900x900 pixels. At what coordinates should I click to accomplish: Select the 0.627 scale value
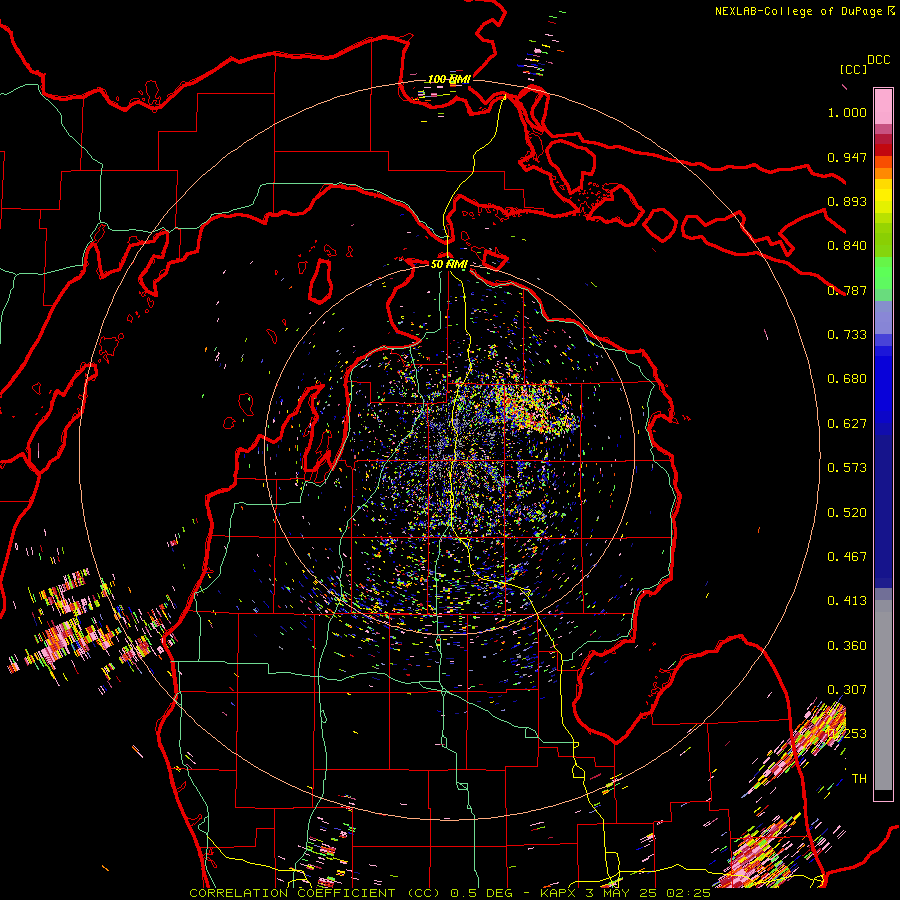pyautogui.click(x=847, y=424)
